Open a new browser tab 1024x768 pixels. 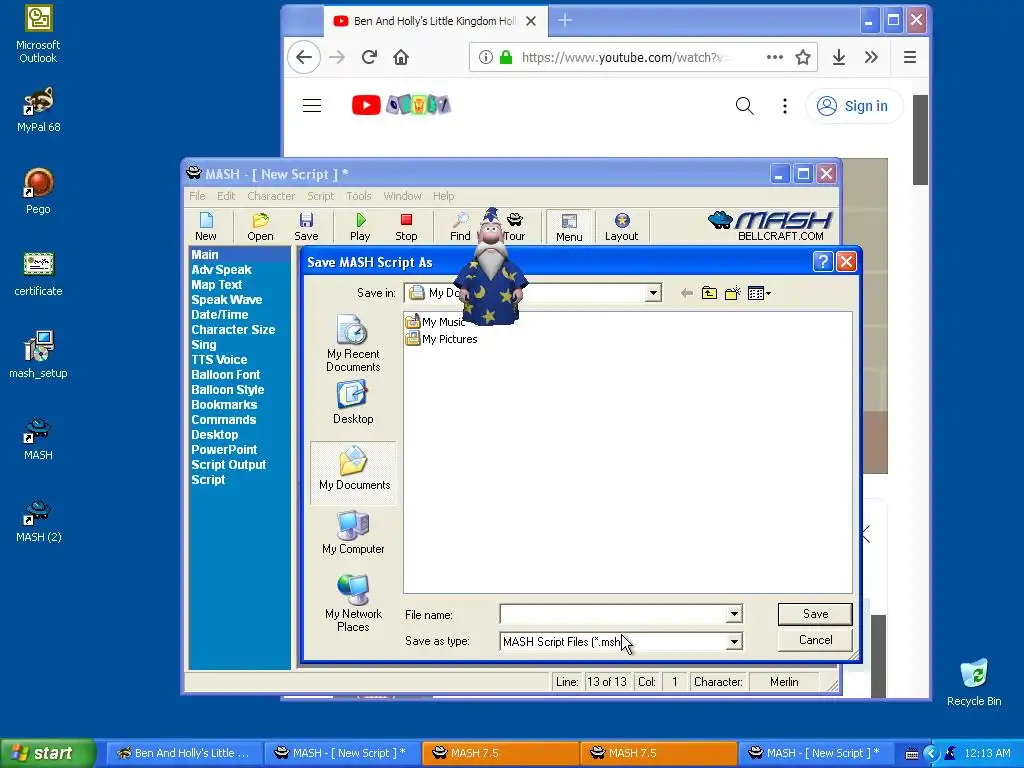click(x=565, y=21)
